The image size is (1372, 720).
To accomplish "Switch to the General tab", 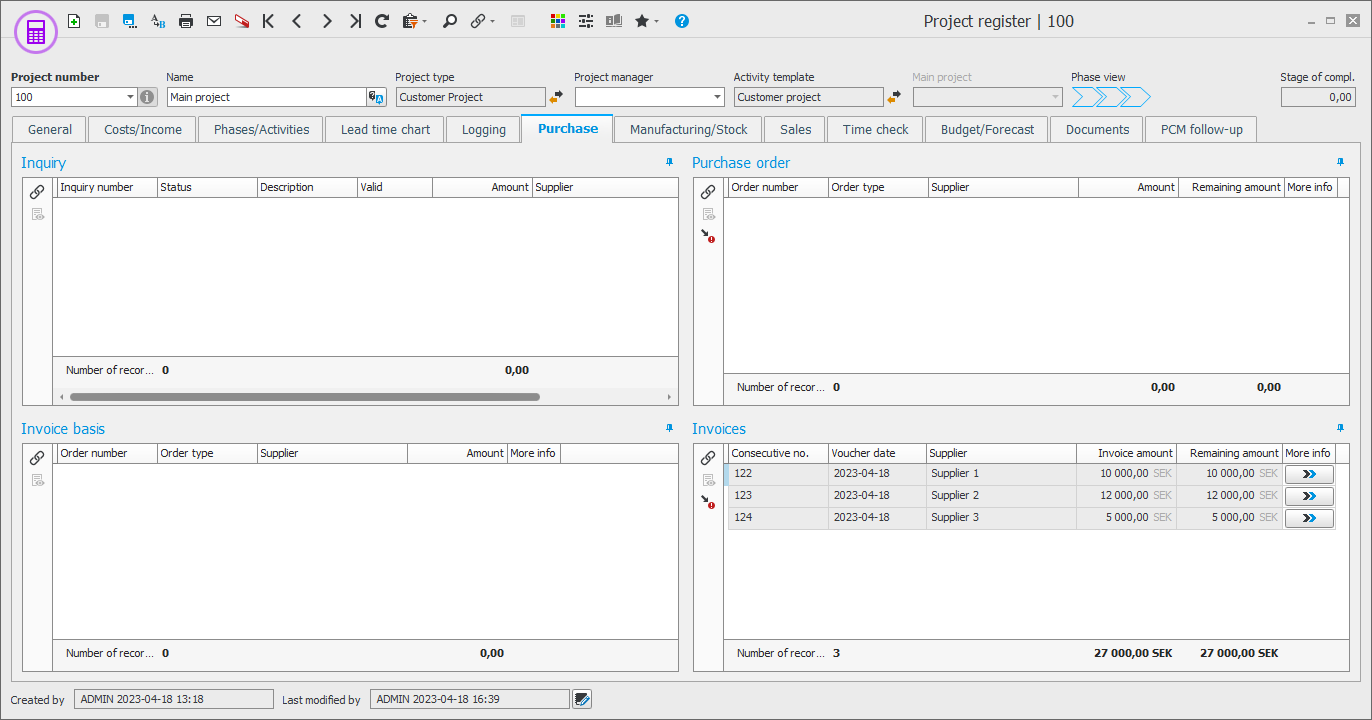I will 50,129.
